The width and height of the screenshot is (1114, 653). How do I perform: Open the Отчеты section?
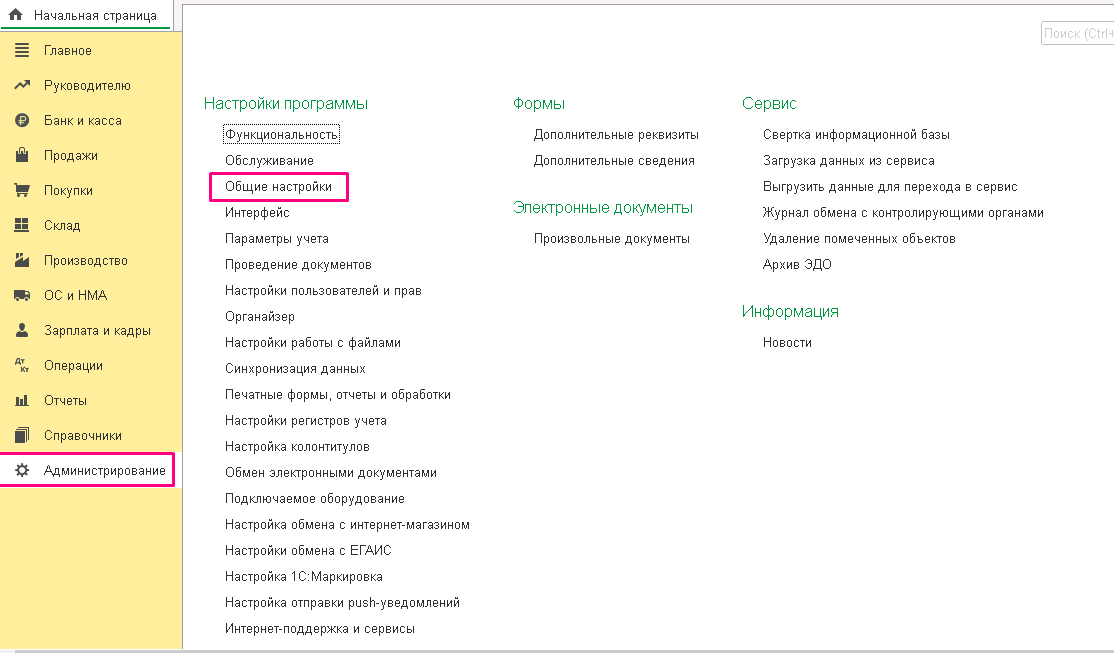coord(91,400)
